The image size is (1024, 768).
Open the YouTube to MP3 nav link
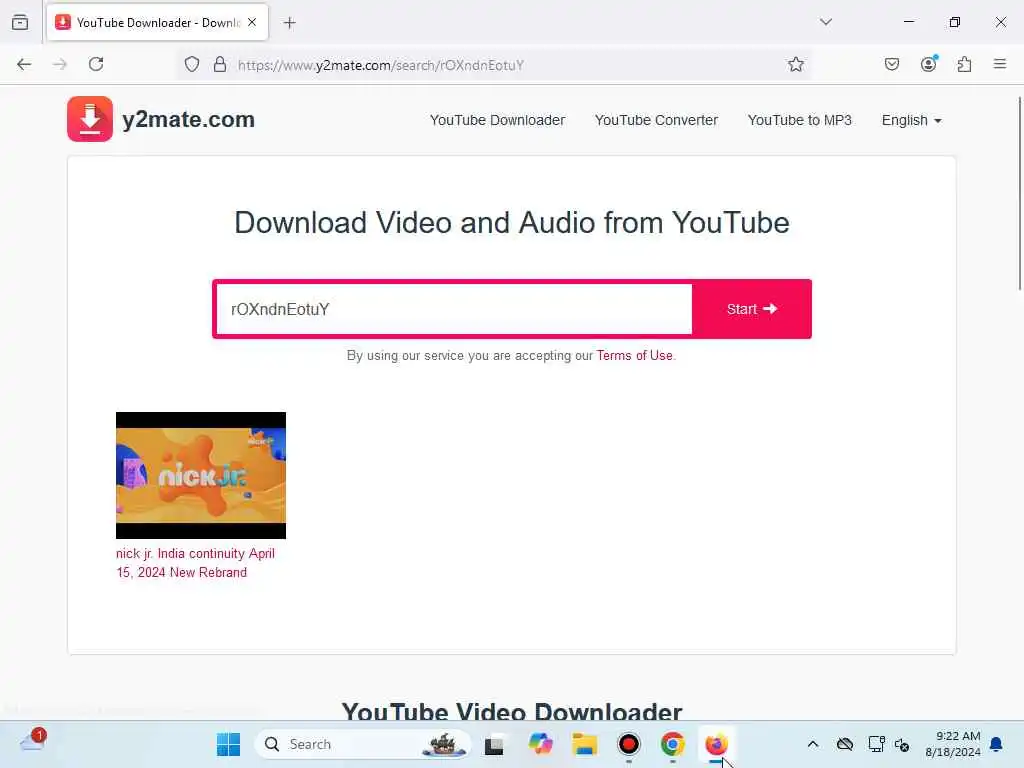point(799,120)
